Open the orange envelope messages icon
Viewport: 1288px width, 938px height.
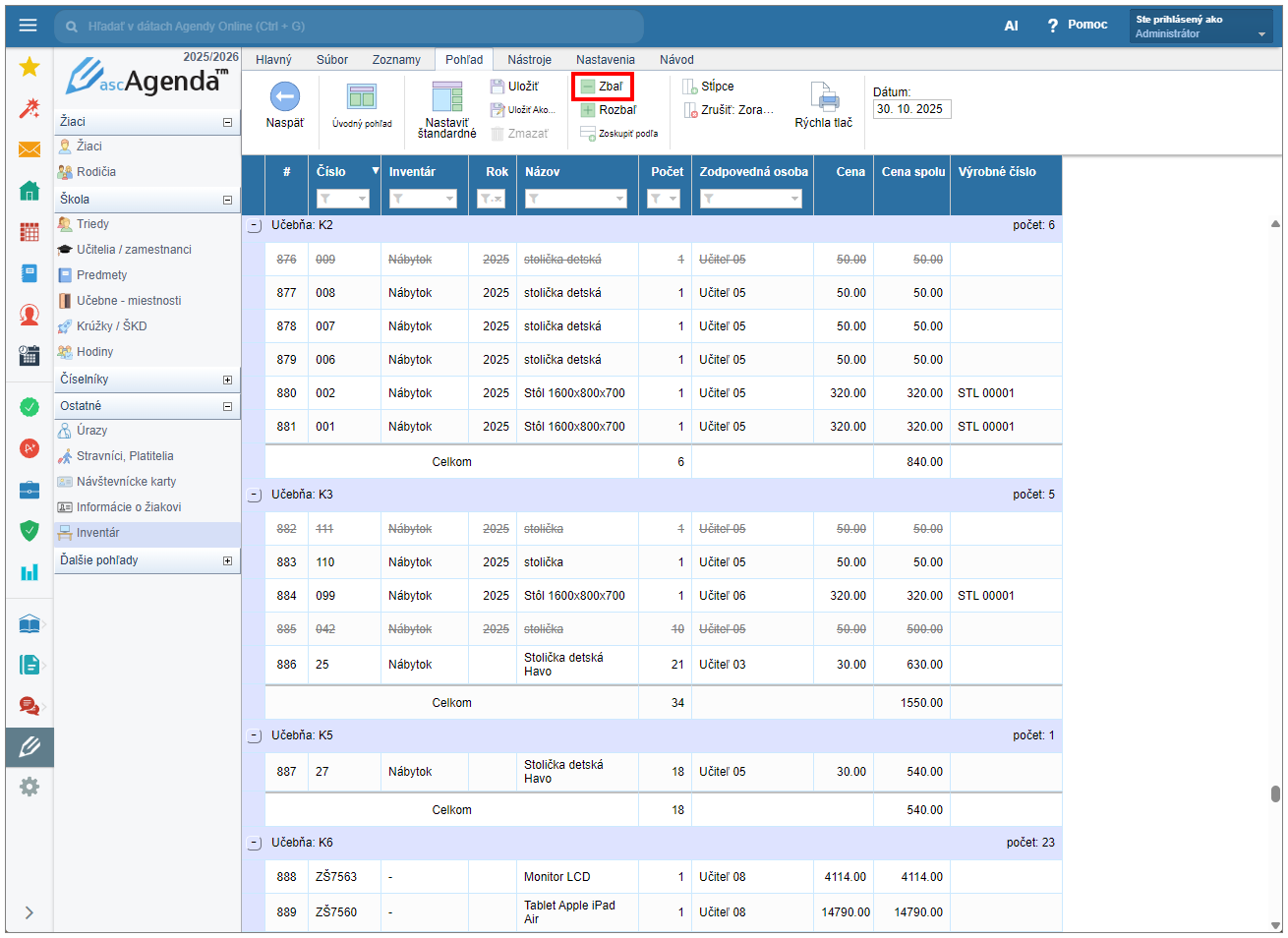point(29,149)
